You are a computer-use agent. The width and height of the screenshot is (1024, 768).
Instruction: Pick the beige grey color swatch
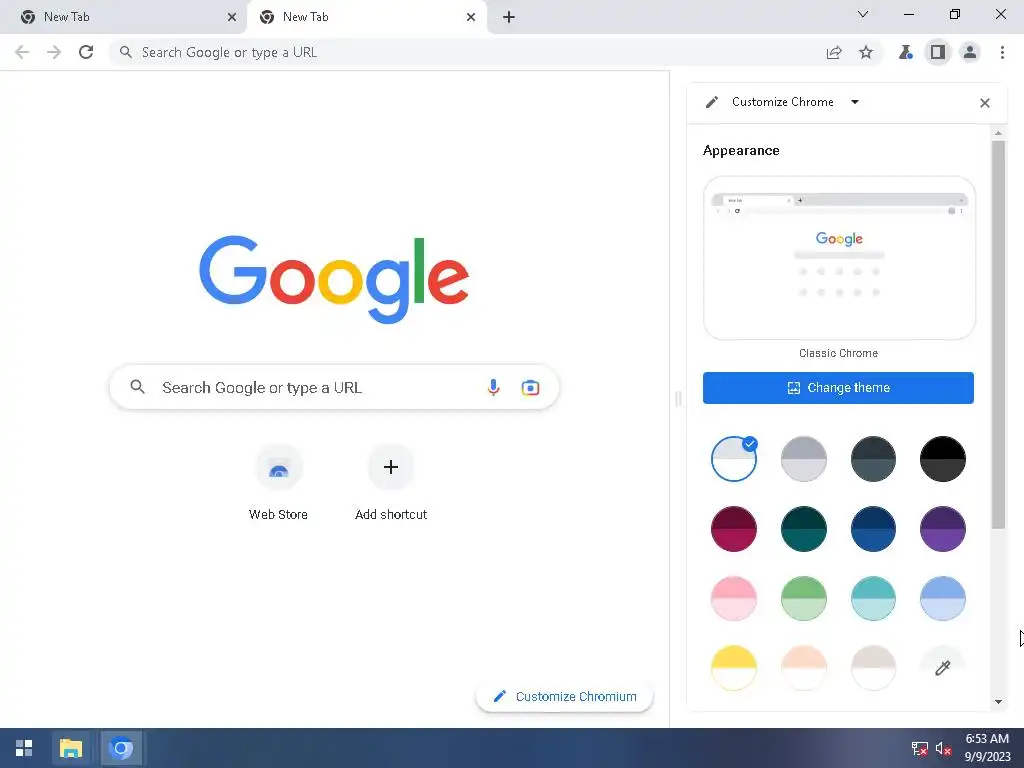coord(873,667)
